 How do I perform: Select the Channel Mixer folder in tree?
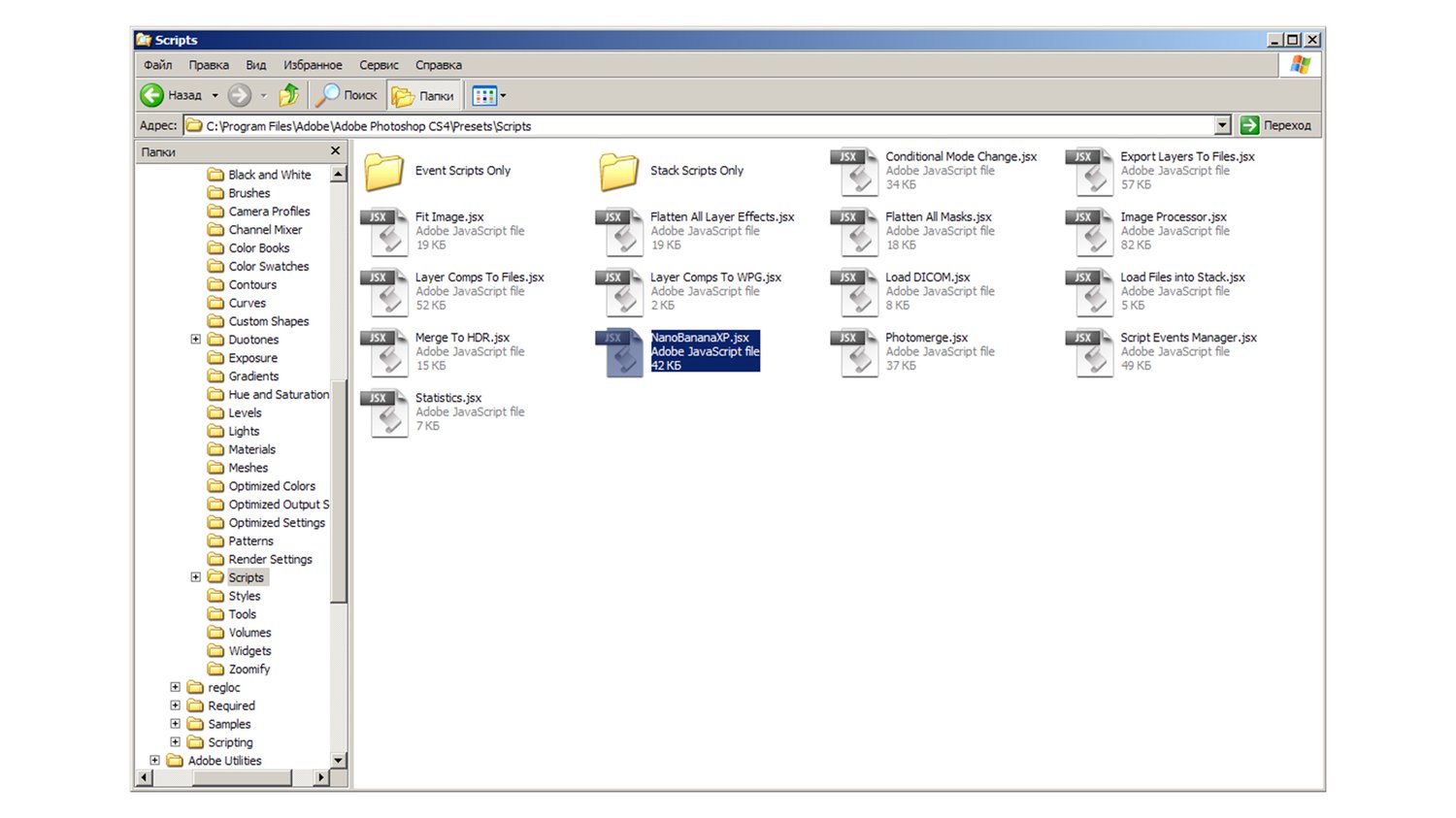[x=255, y=230]
